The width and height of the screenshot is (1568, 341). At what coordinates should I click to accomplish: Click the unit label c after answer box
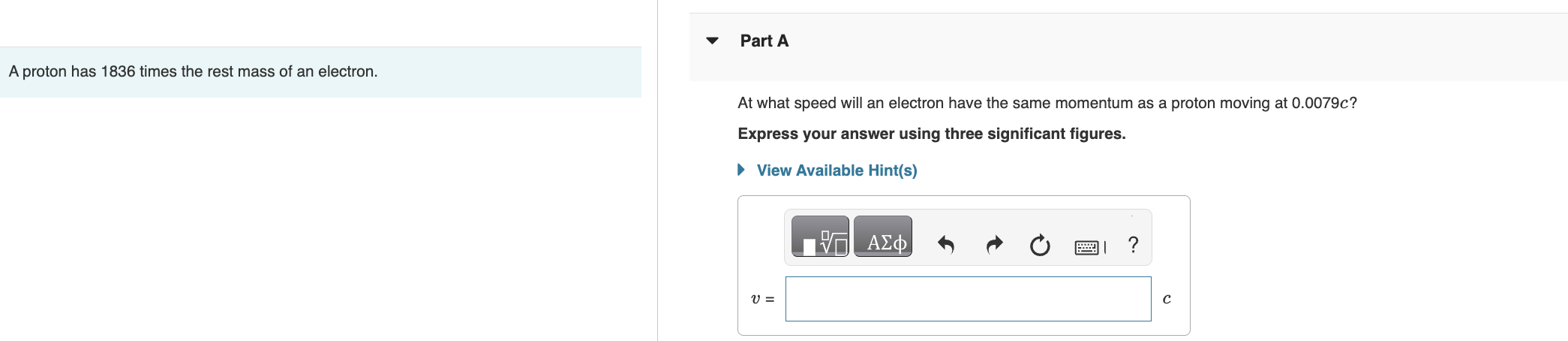click(x=1167, y=299)
